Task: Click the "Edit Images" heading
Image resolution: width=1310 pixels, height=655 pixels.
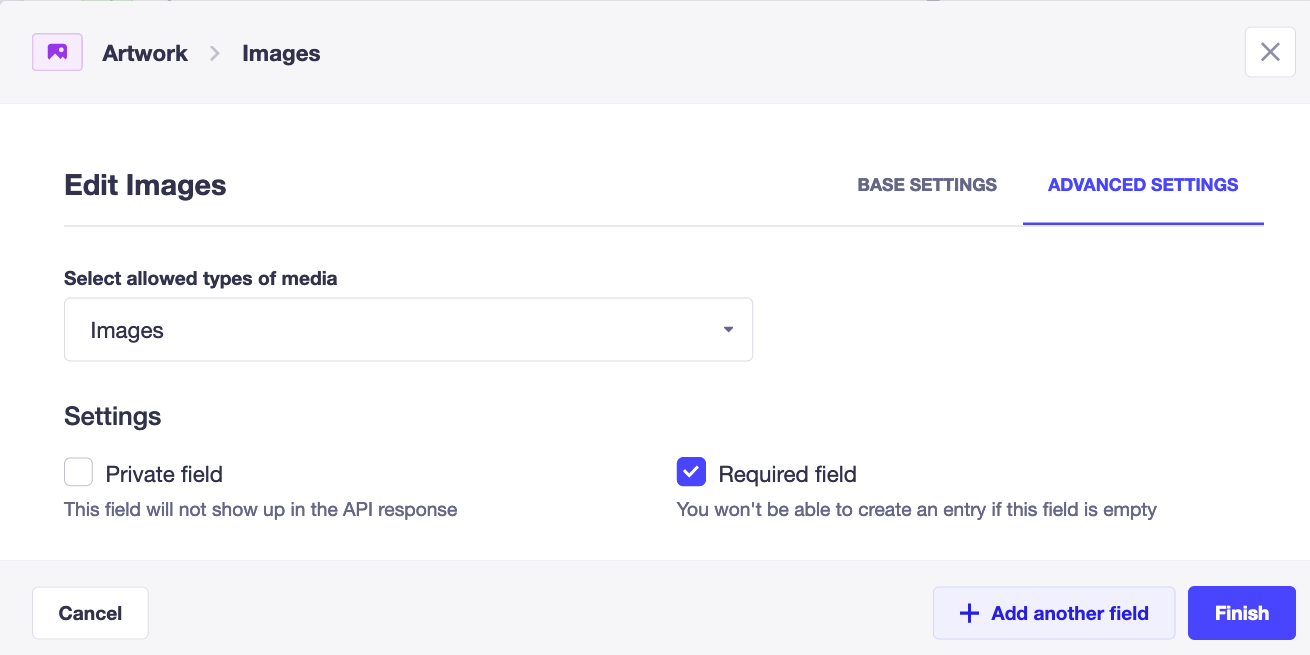Action: pos(145,185)
